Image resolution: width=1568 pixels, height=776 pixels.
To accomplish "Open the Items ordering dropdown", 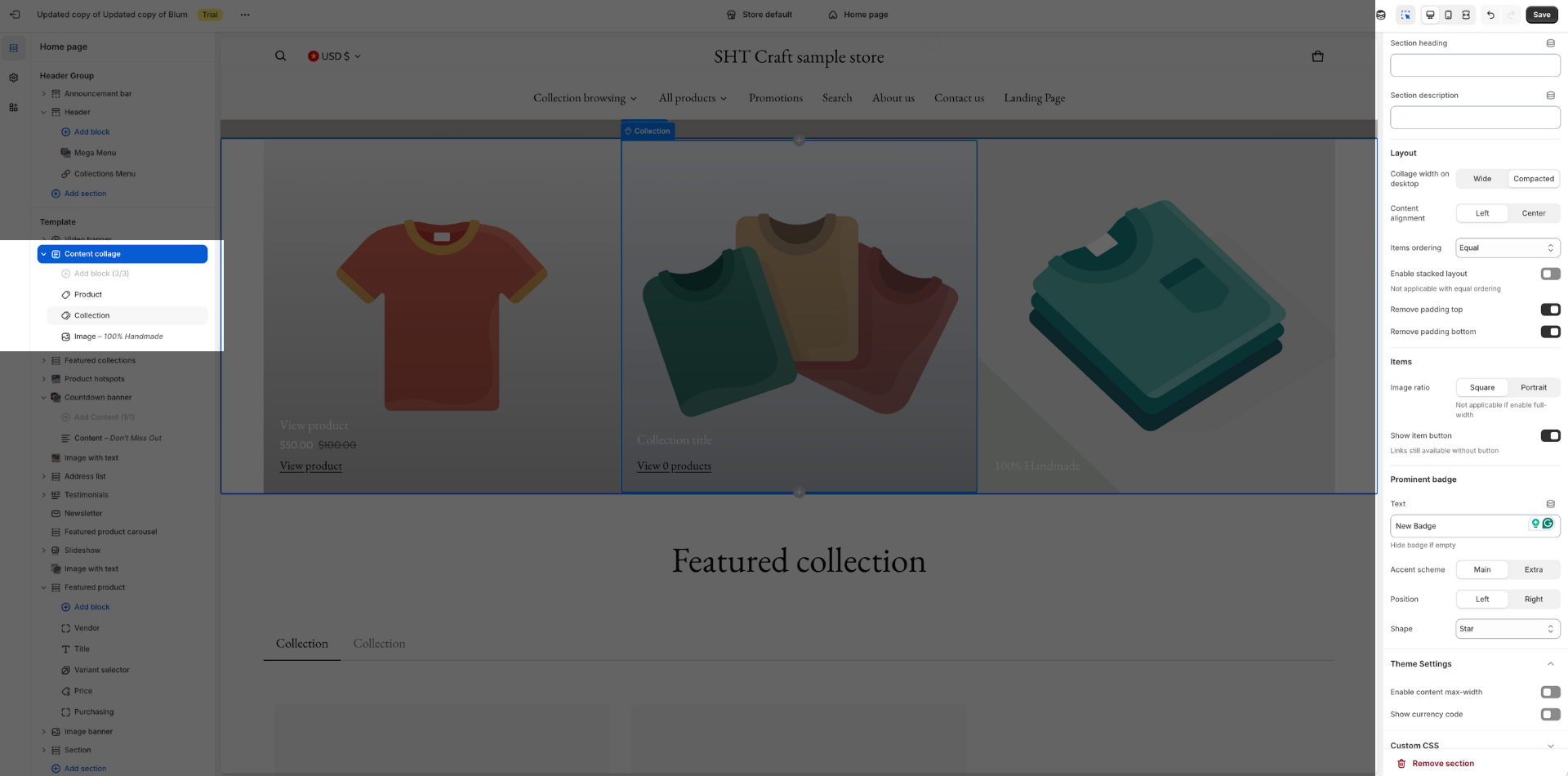I will (x=1507, y=248).
